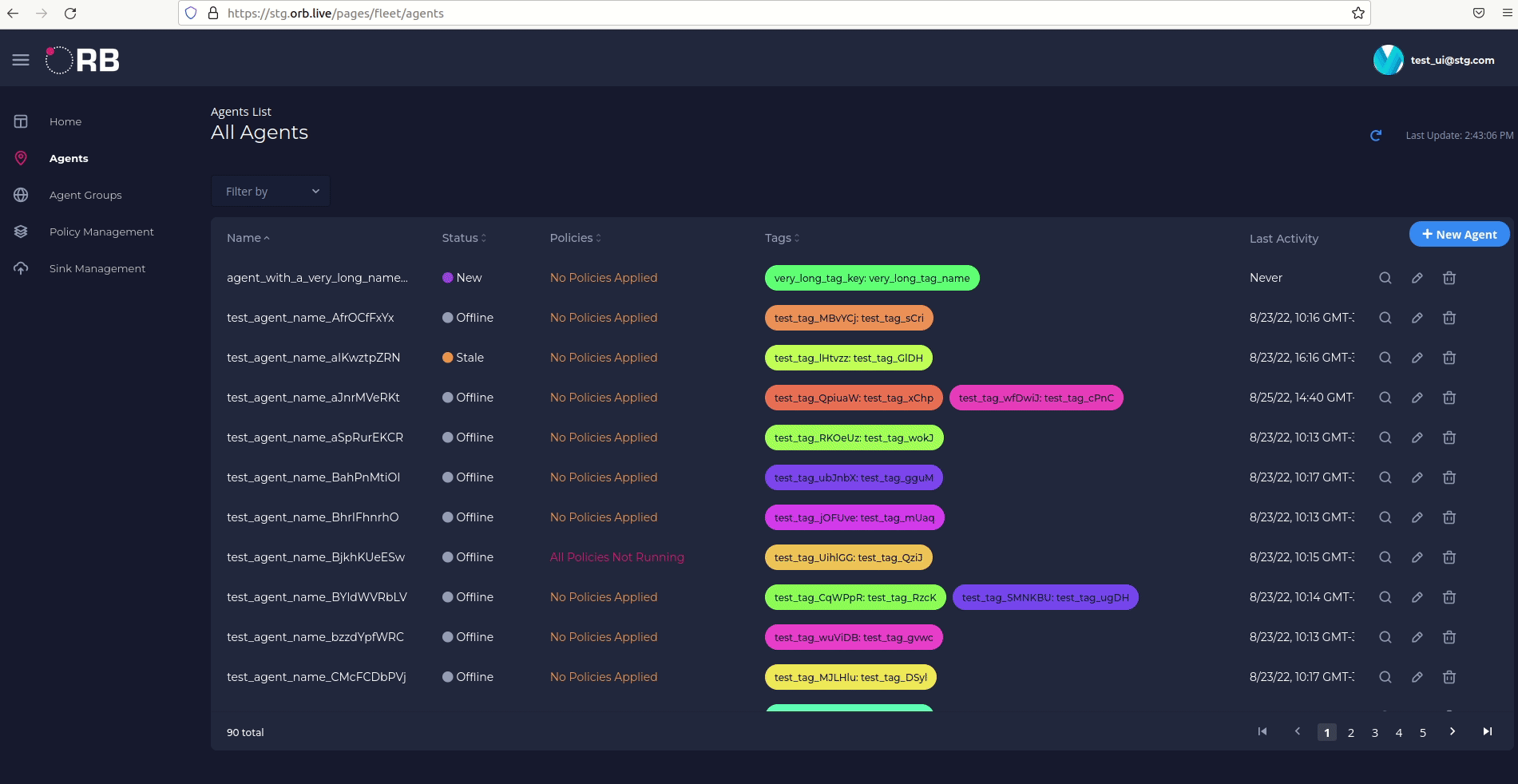Screen dimensions: 1518x784
Task: View details of test_agent_name_alKwztpZRN
Action: click(1385, 358)
